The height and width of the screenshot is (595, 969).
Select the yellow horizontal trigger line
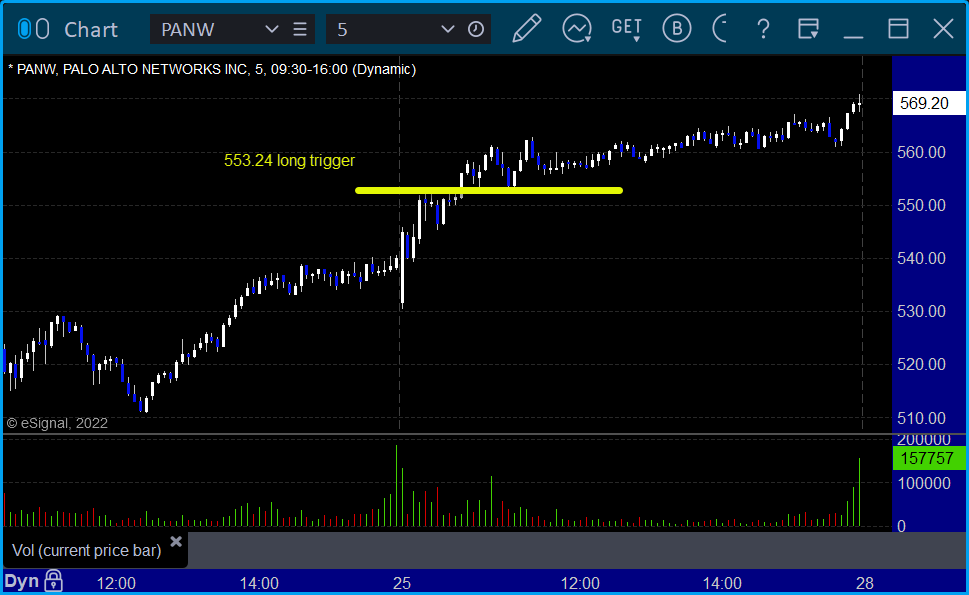(x=489, y=190)
